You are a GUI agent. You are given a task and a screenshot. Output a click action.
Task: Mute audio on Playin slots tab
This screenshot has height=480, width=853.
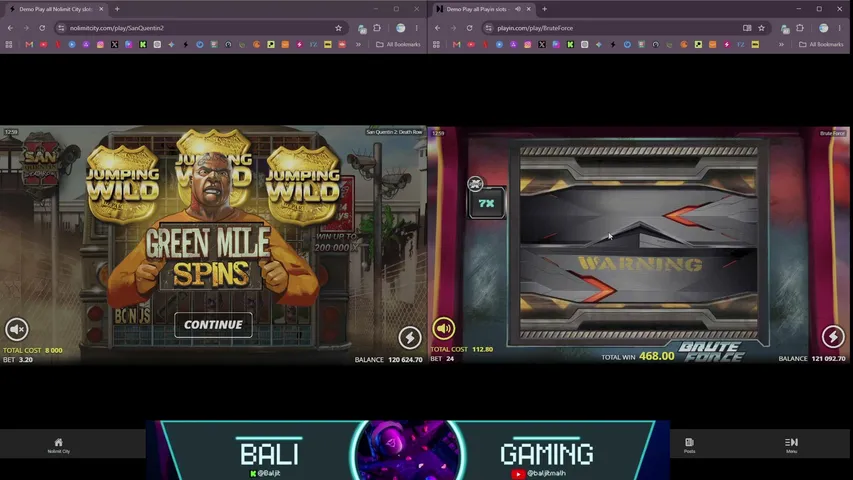click(x=518, y=9)
